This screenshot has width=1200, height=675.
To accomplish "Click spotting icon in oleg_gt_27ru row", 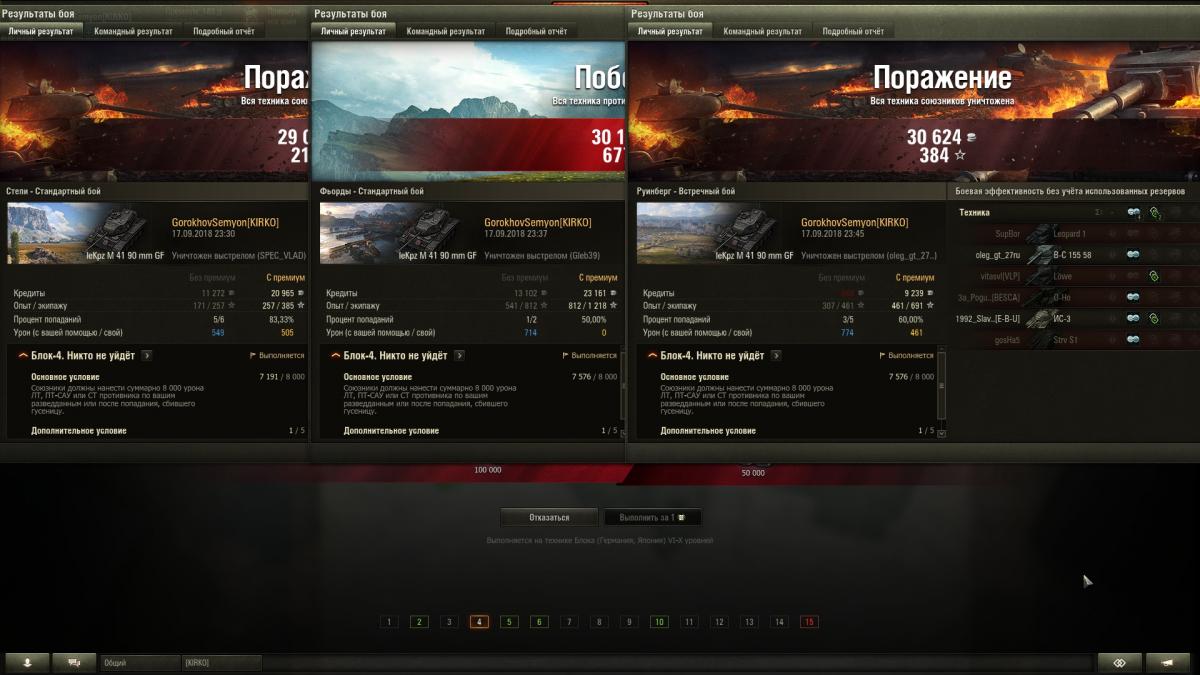I will point(1134,254).
